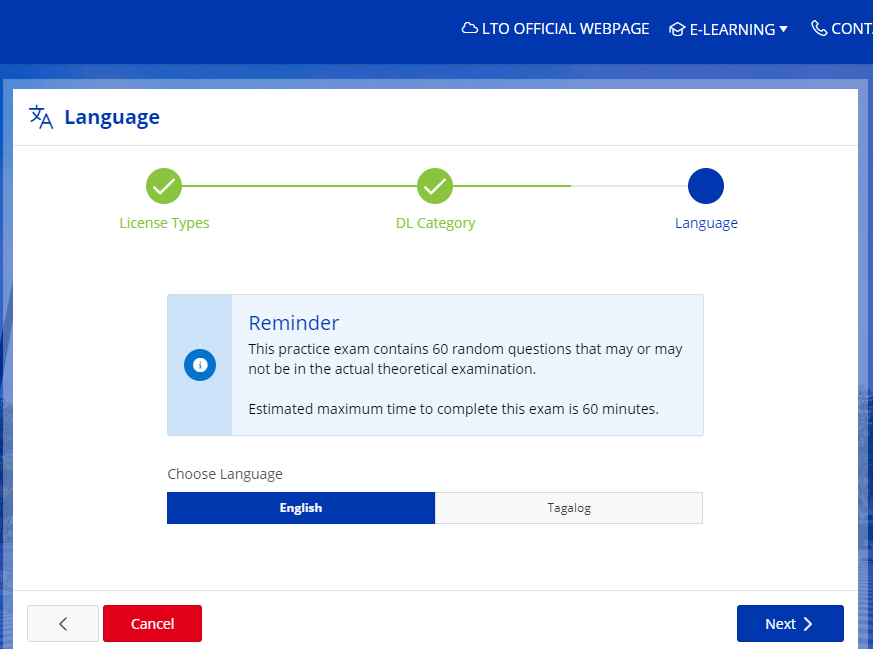Click the cloud icon beside LTO Official Webpage
Screen dimensions: 873x649
point(469,29)
